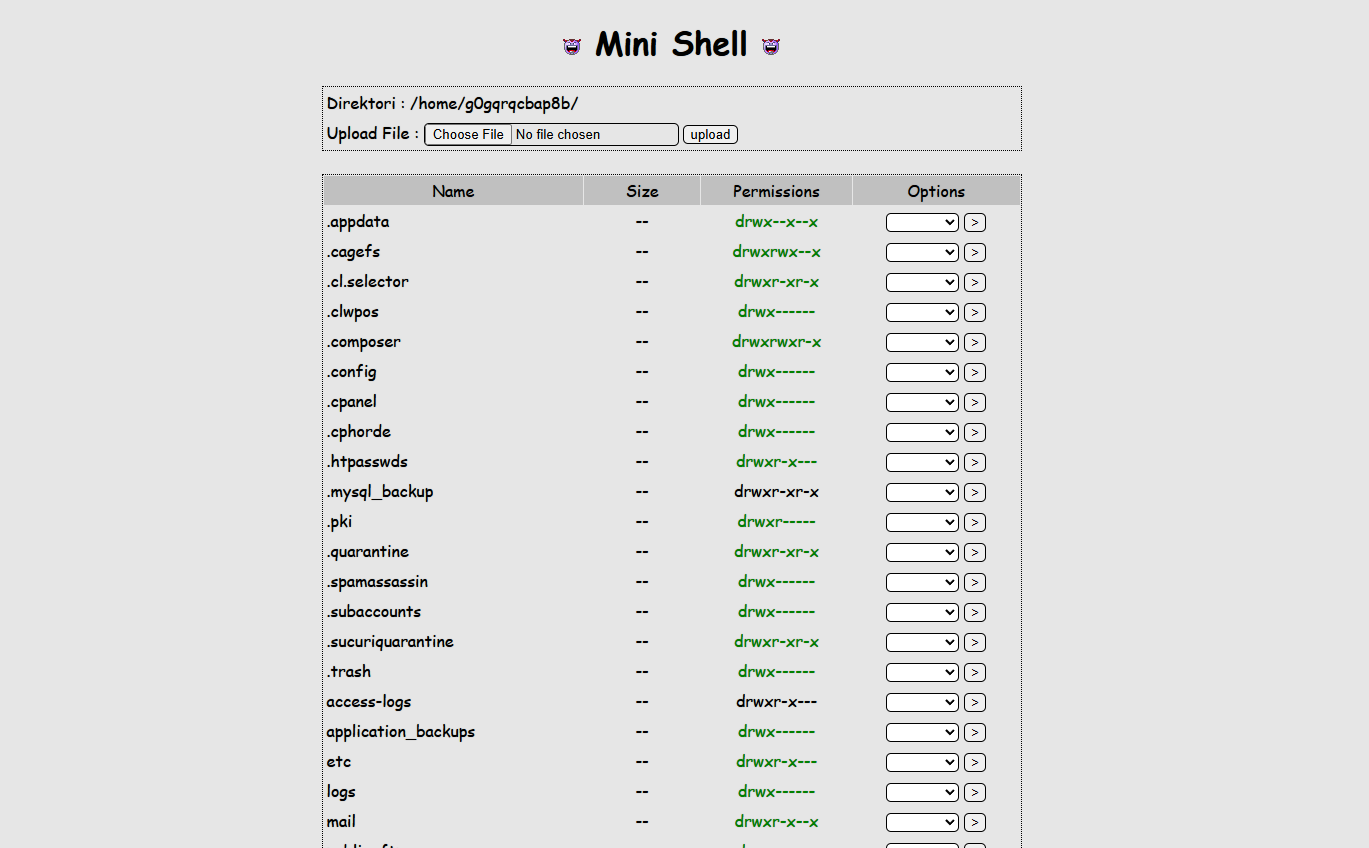Screen dimensions: 1369x848
Task: Click the > go button for .cagefs
Action: click(x=974, y=253)
